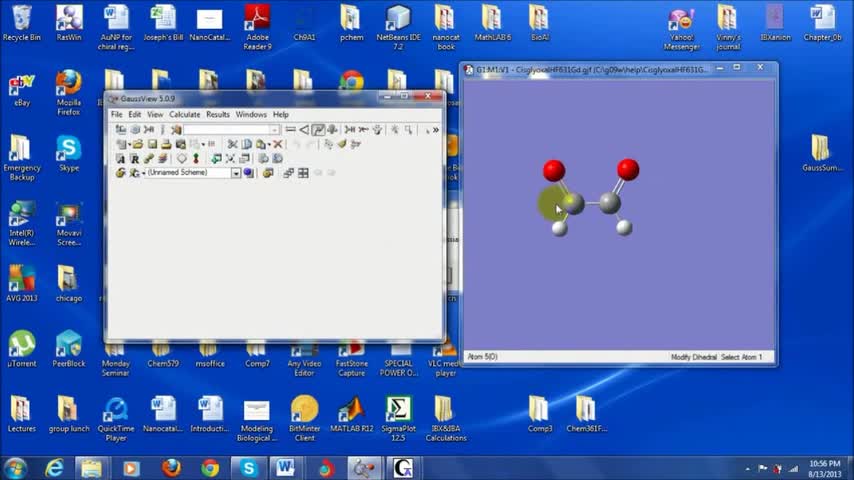Open Skype from the taskbar
854x480 pixels.
coord(248,468)
